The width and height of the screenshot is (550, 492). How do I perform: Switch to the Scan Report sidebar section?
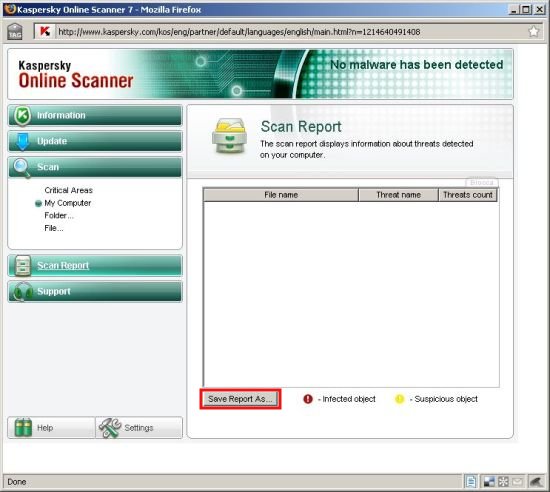tap(95, 265)
